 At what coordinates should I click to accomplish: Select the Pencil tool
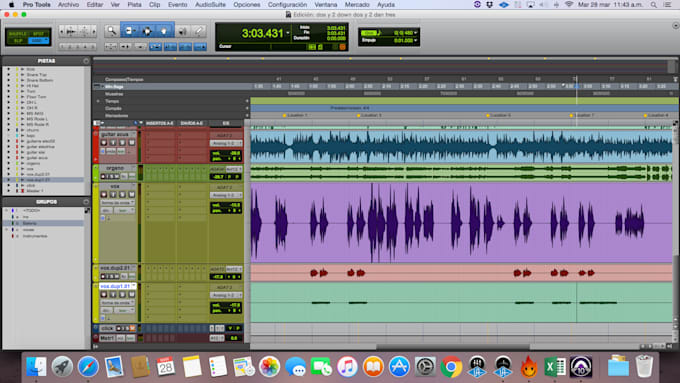click(199, 31)
